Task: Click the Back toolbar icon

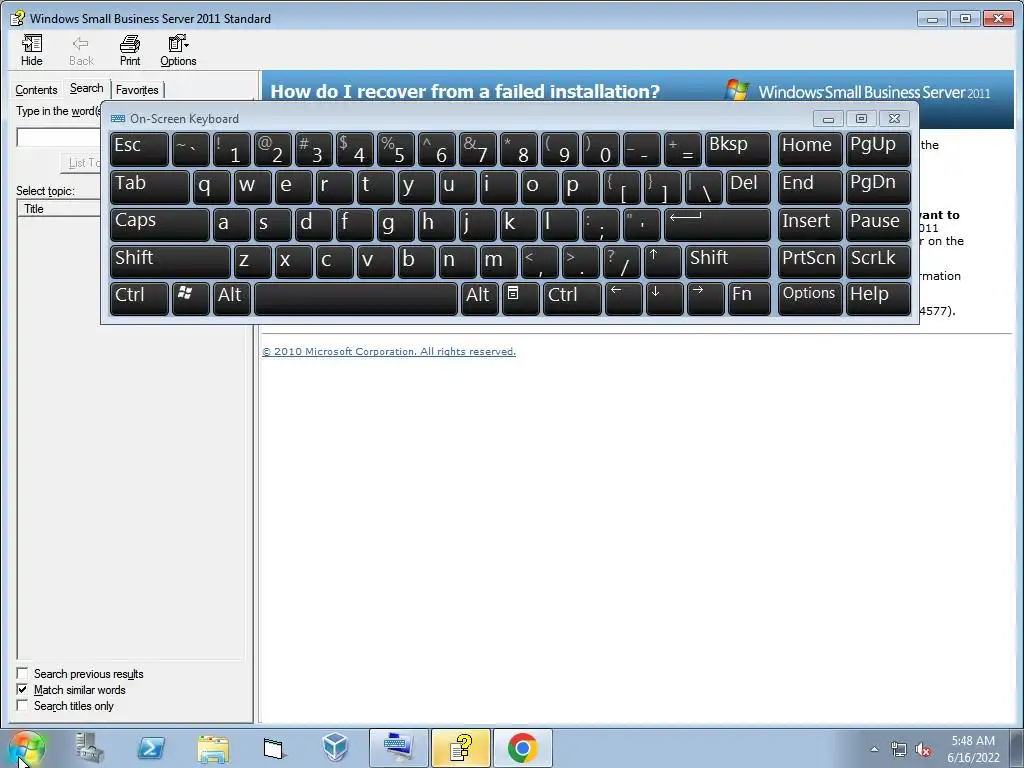Action: pos(81,50)
